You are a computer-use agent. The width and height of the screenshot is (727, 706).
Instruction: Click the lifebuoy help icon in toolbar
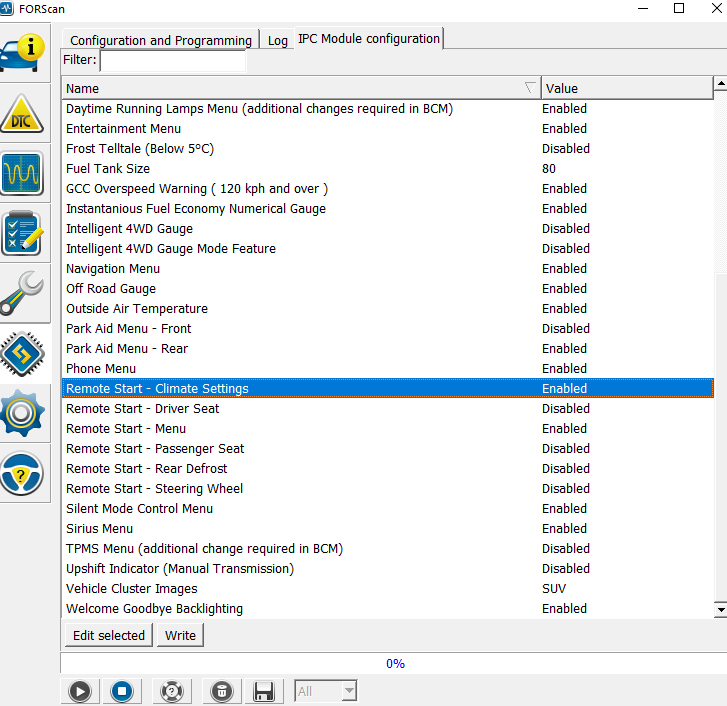click(172, 691)
